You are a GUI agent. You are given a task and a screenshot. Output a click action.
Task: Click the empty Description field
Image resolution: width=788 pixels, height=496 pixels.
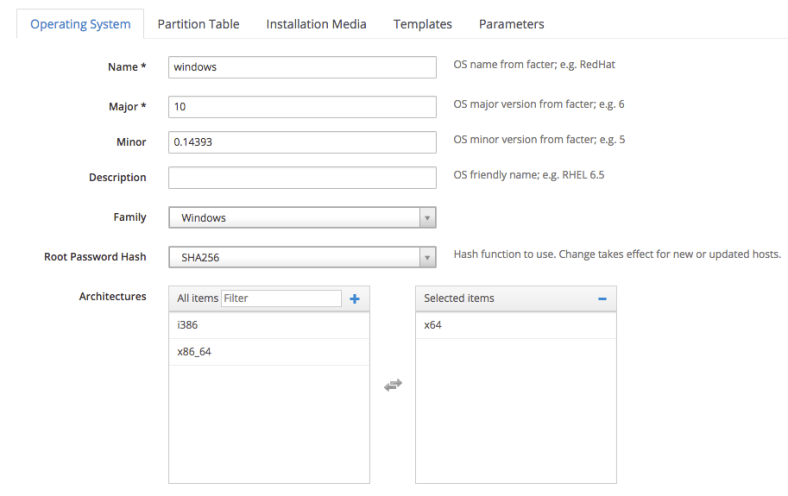(x=302, y=177)
